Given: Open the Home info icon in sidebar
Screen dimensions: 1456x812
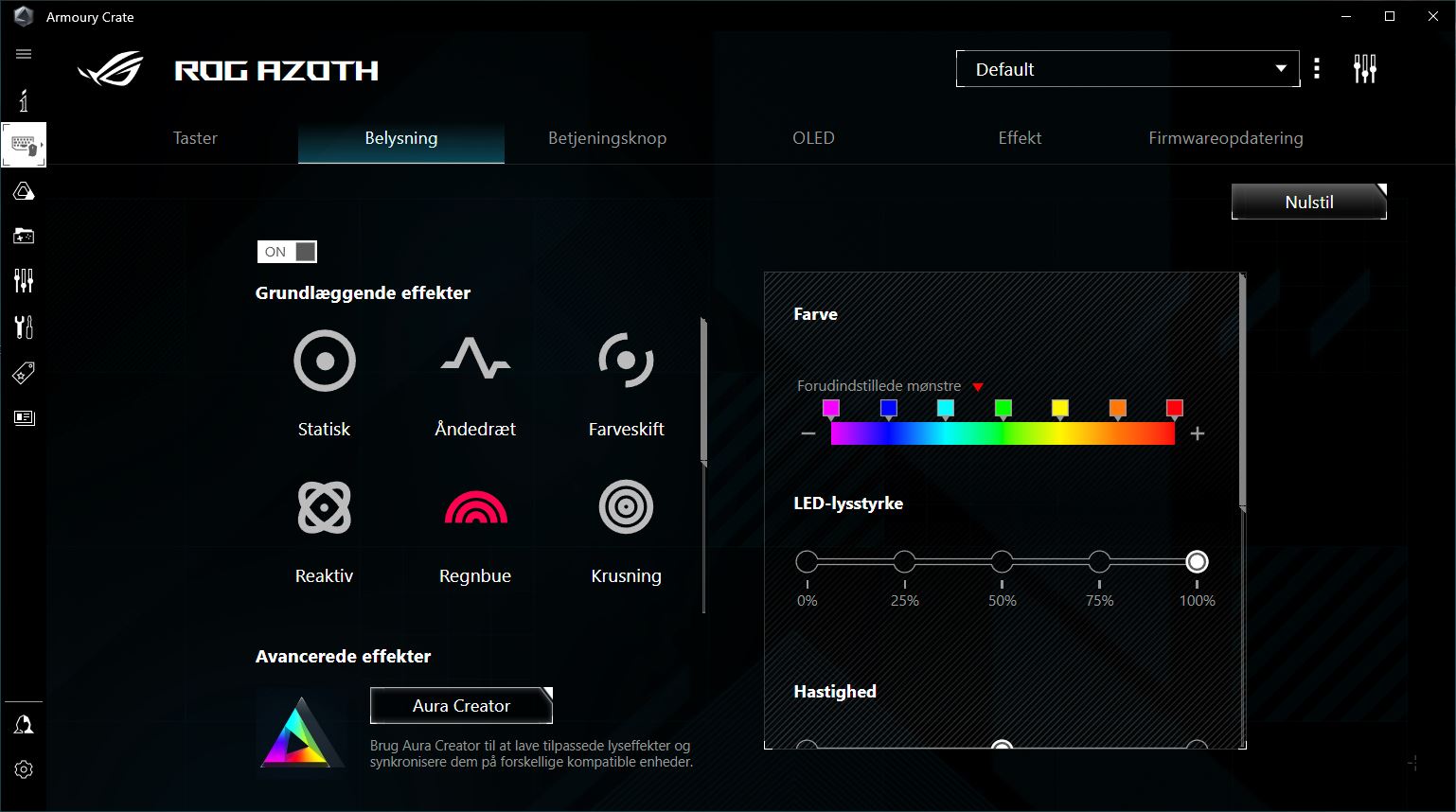Looking at the screenshot, I should point(24,100).
